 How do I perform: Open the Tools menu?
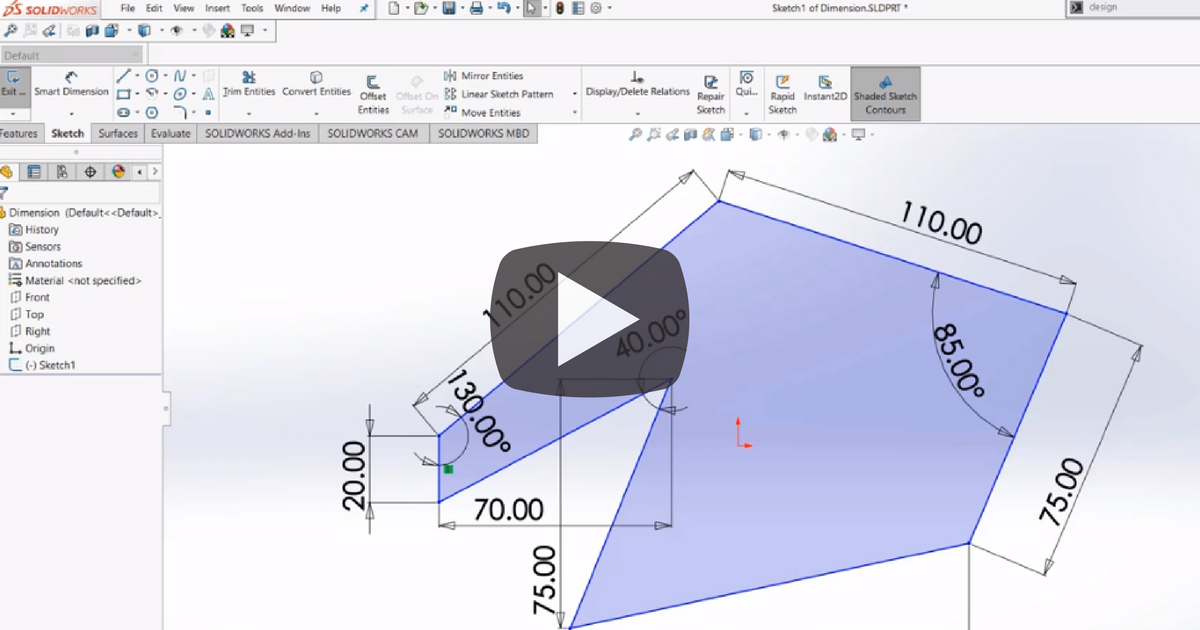[251, 8]
